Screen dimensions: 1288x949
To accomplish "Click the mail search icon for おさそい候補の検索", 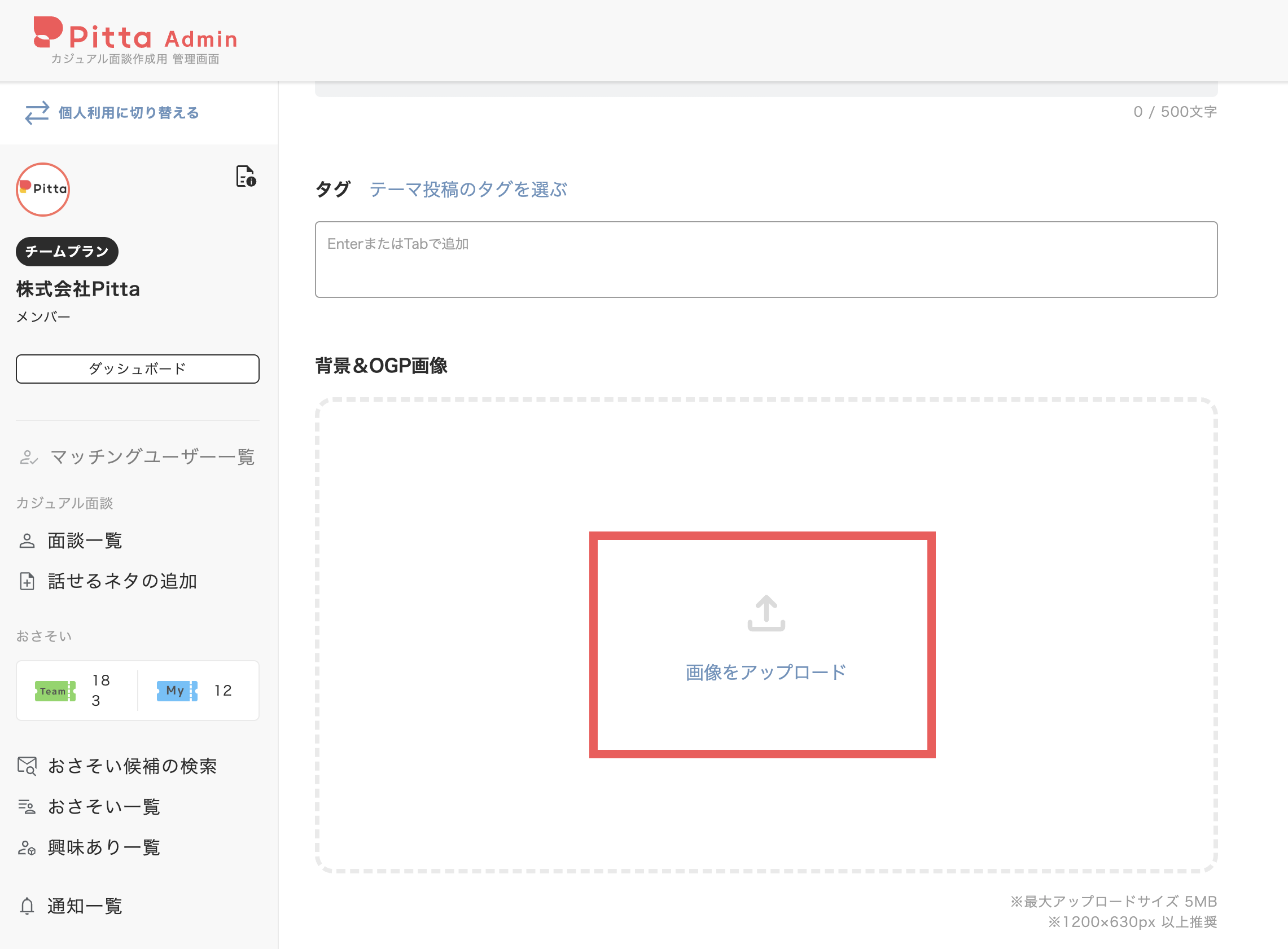I will (x=27, y=766).
